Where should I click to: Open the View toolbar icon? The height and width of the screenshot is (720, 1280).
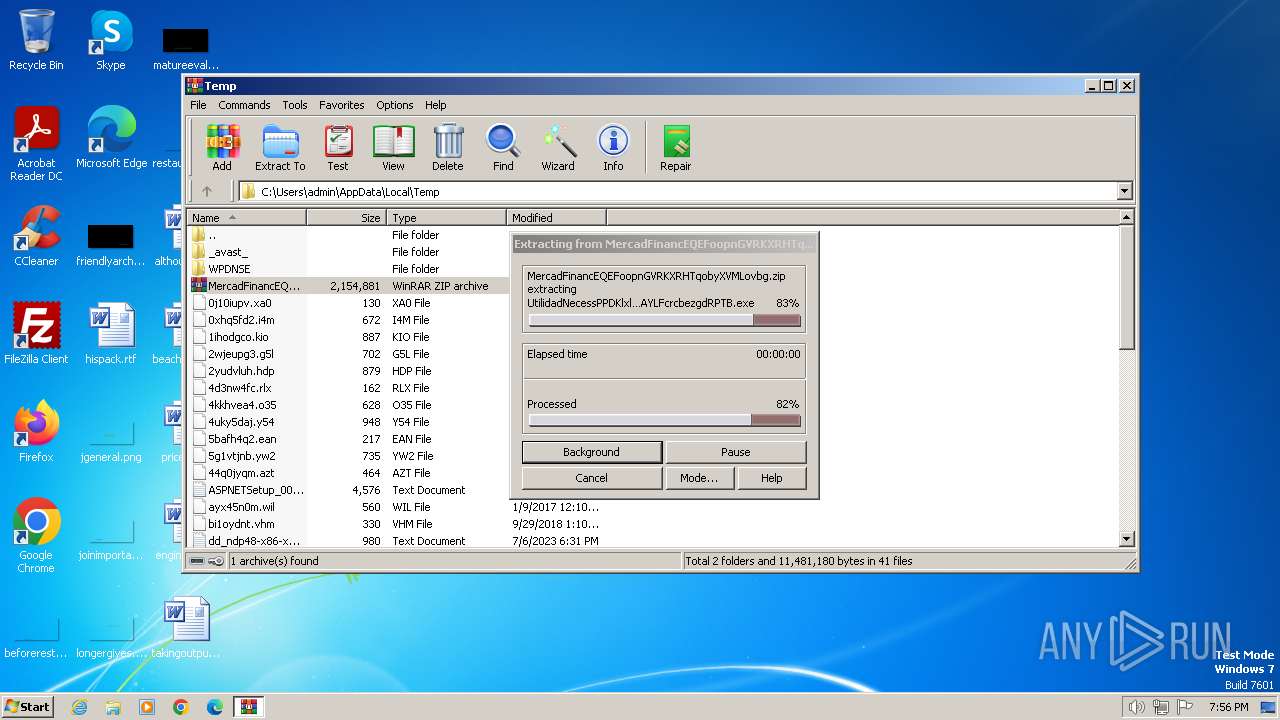click(393, 148)
